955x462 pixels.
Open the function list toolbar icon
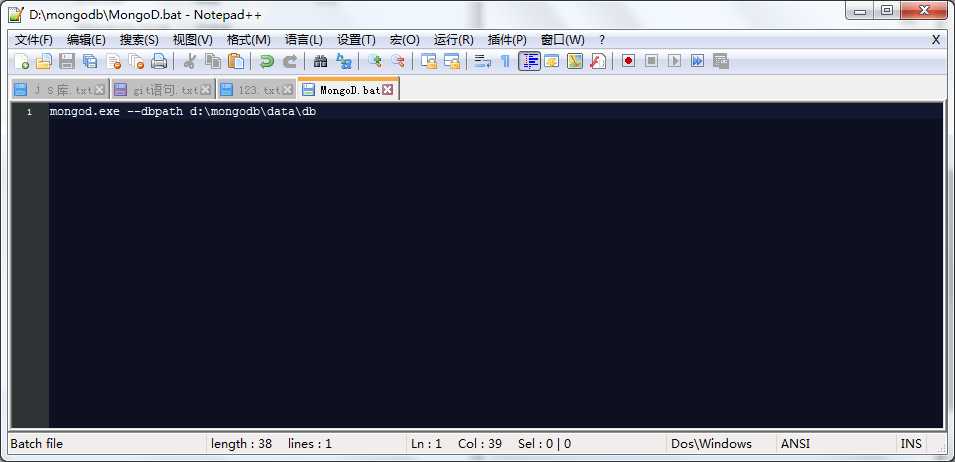click(x=598, y=61)
